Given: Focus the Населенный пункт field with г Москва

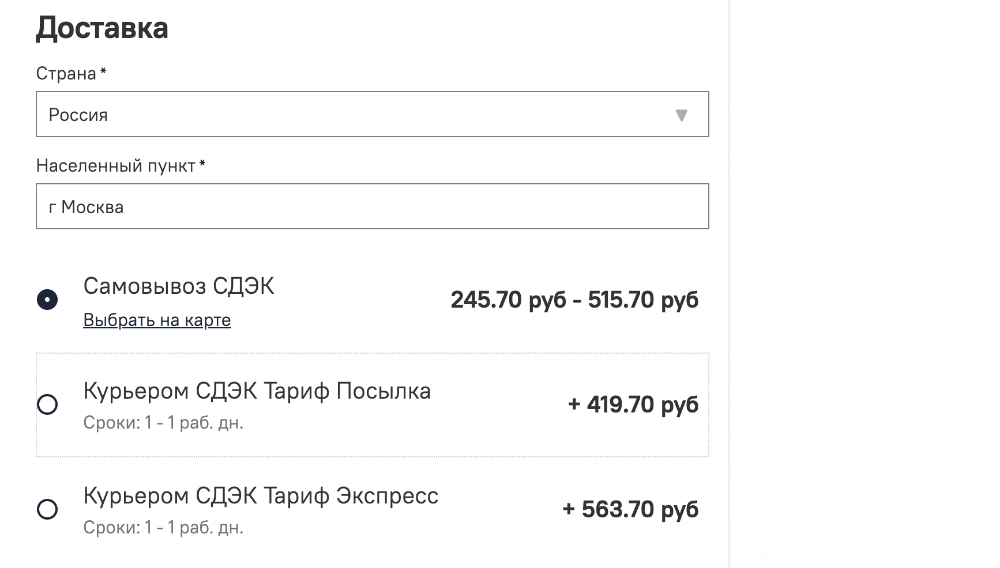Looking at the screenshot, I should point(372,207).
